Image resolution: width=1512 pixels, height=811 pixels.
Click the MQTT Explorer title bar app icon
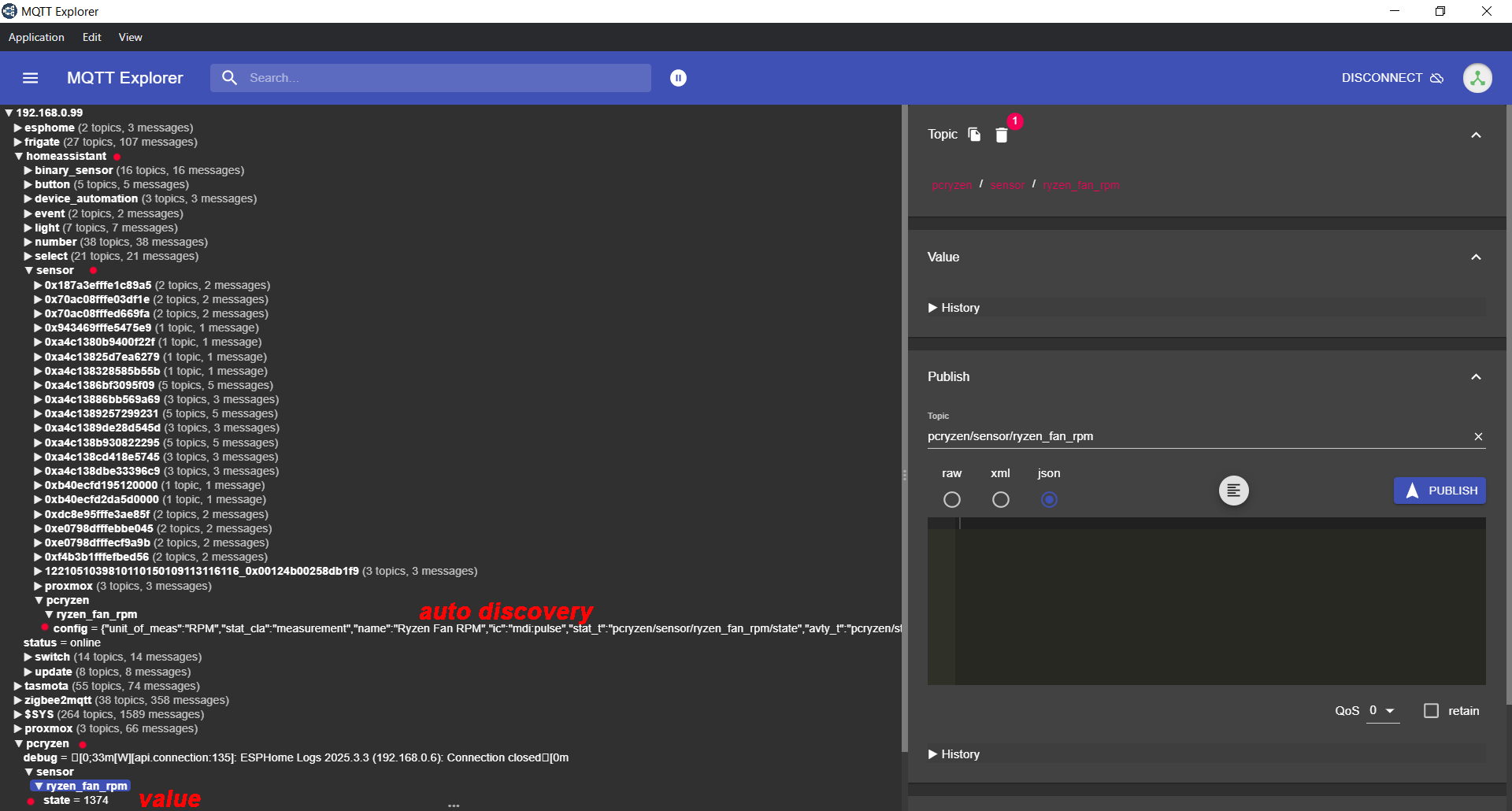9,11
